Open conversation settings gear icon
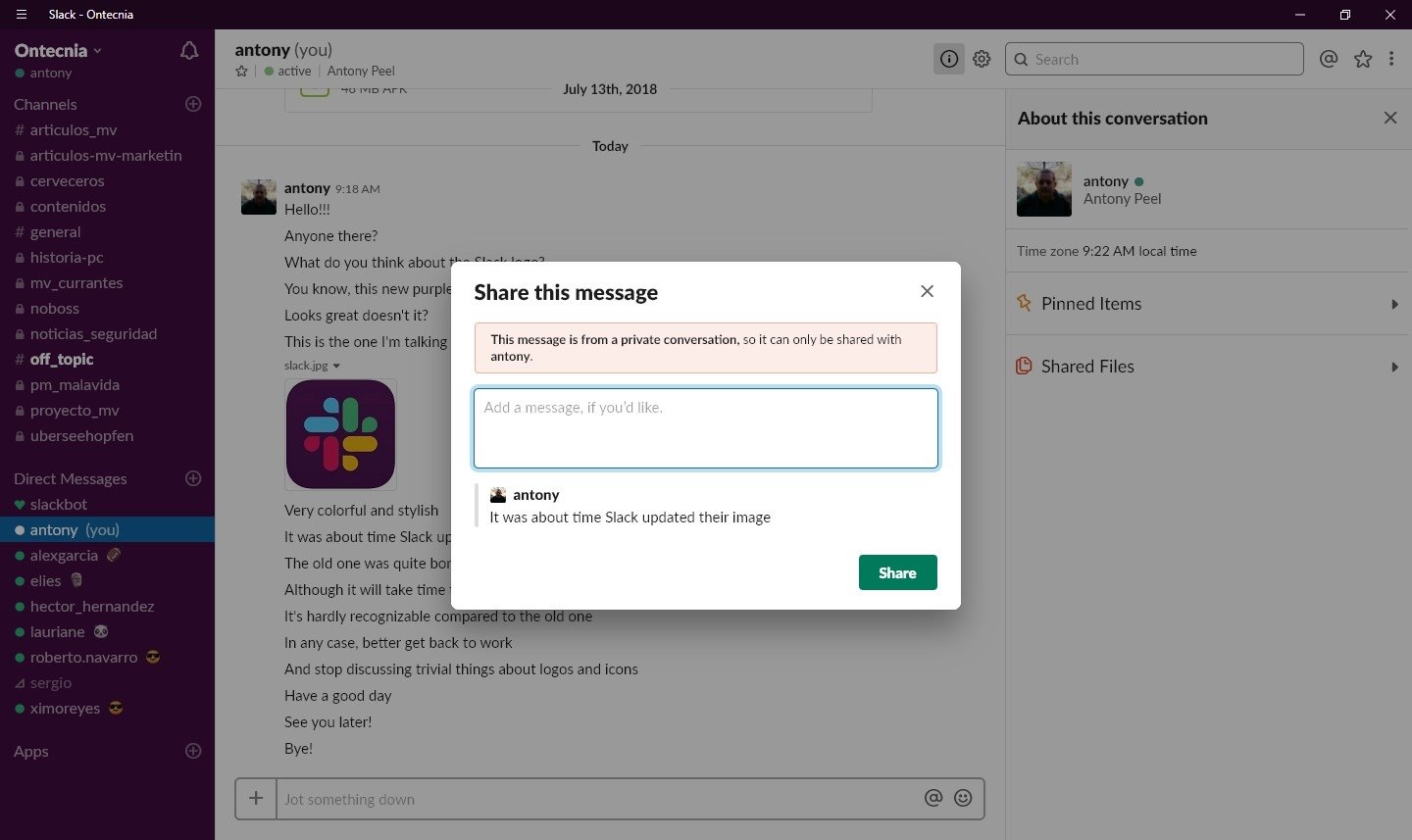 pos(982,59)
